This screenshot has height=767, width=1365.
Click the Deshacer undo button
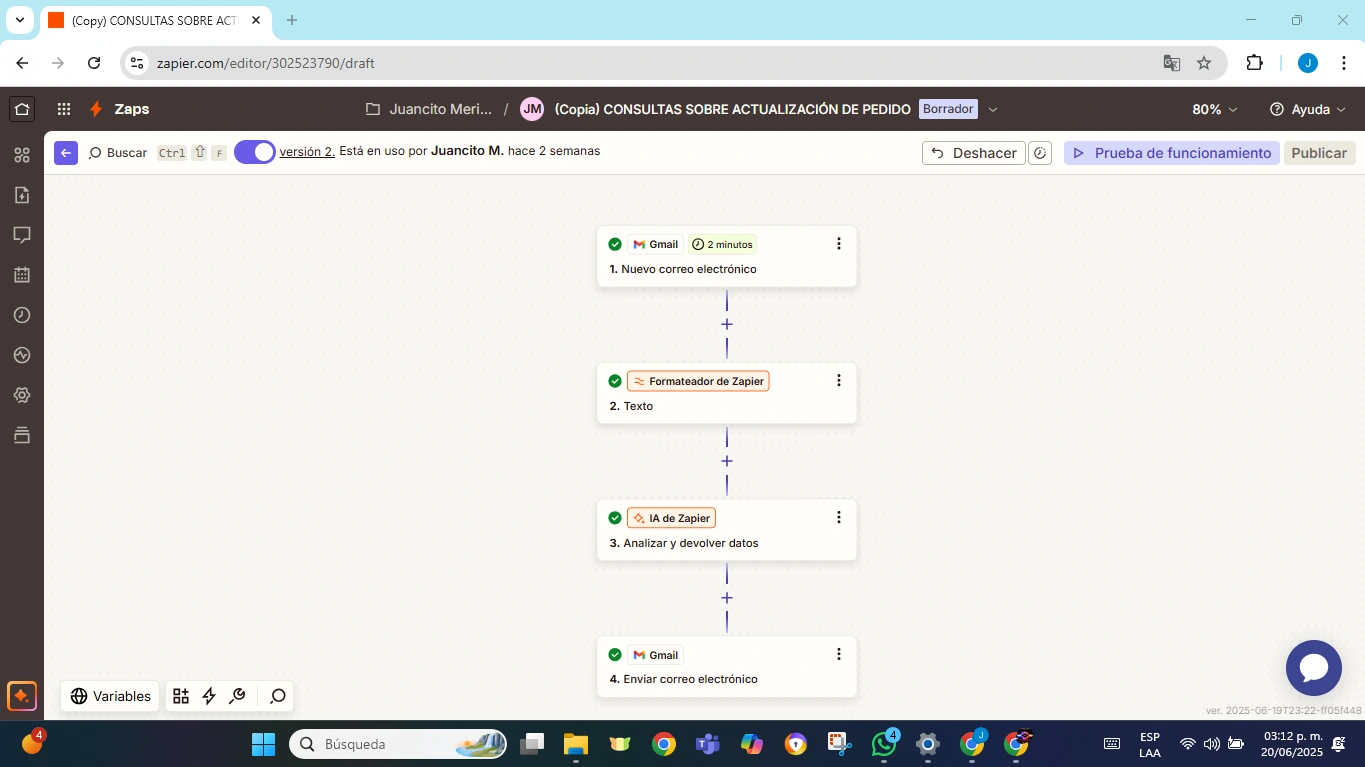974,153
